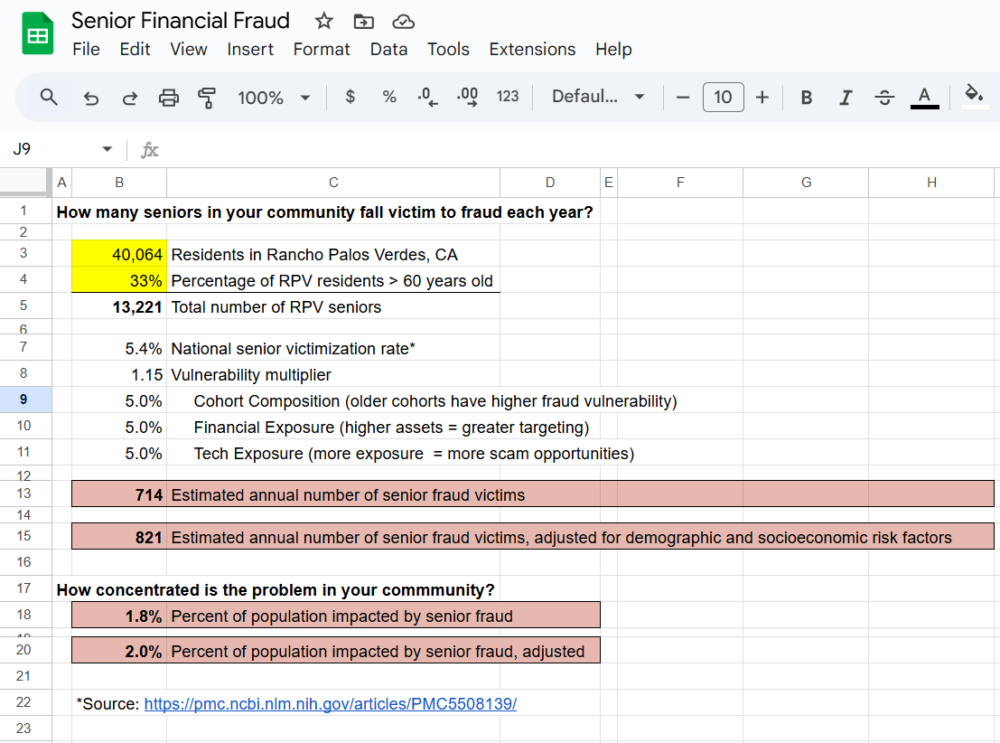Toggle bold formatting
Image resolution: width=1000 pixels, height=743 pixels.
coord(806,97)
